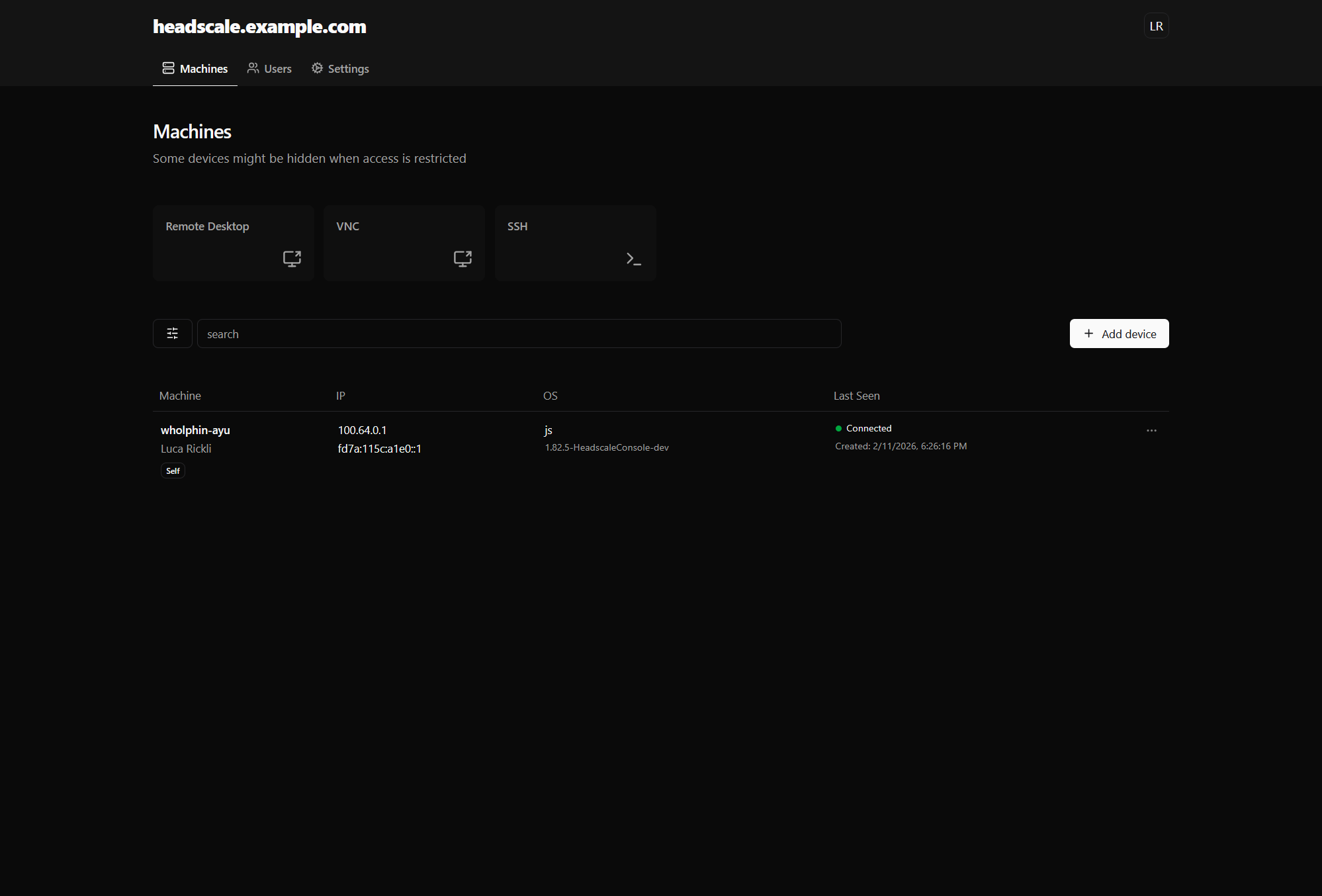This screenshot has width=1322, height=896.
Task: Click the Self badge
Action: 173,470
